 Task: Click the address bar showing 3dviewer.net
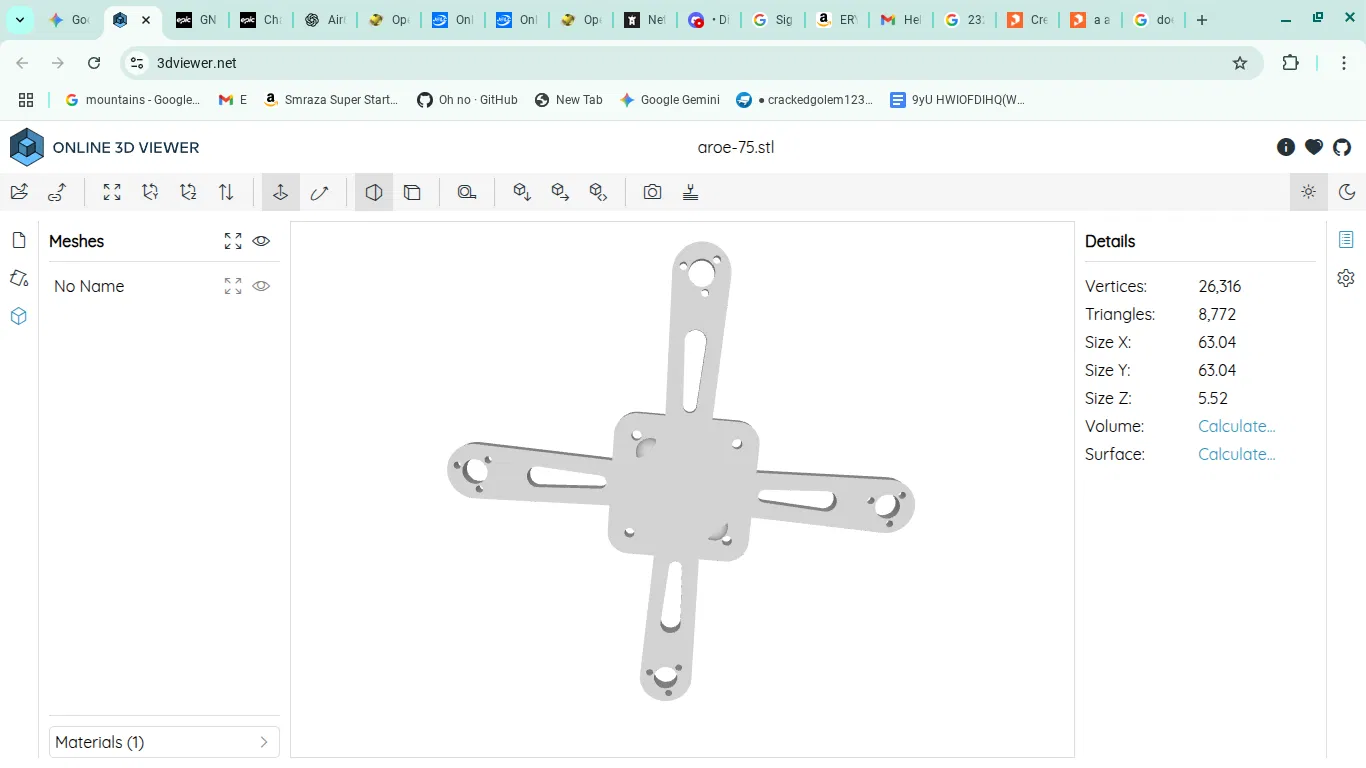690,63
